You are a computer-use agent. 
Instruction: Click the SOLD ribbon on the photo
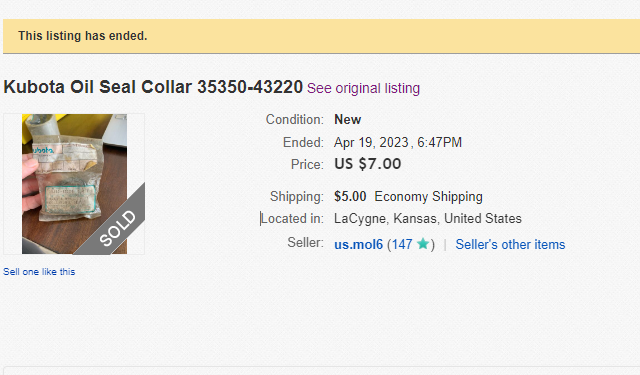coord(117,228)
